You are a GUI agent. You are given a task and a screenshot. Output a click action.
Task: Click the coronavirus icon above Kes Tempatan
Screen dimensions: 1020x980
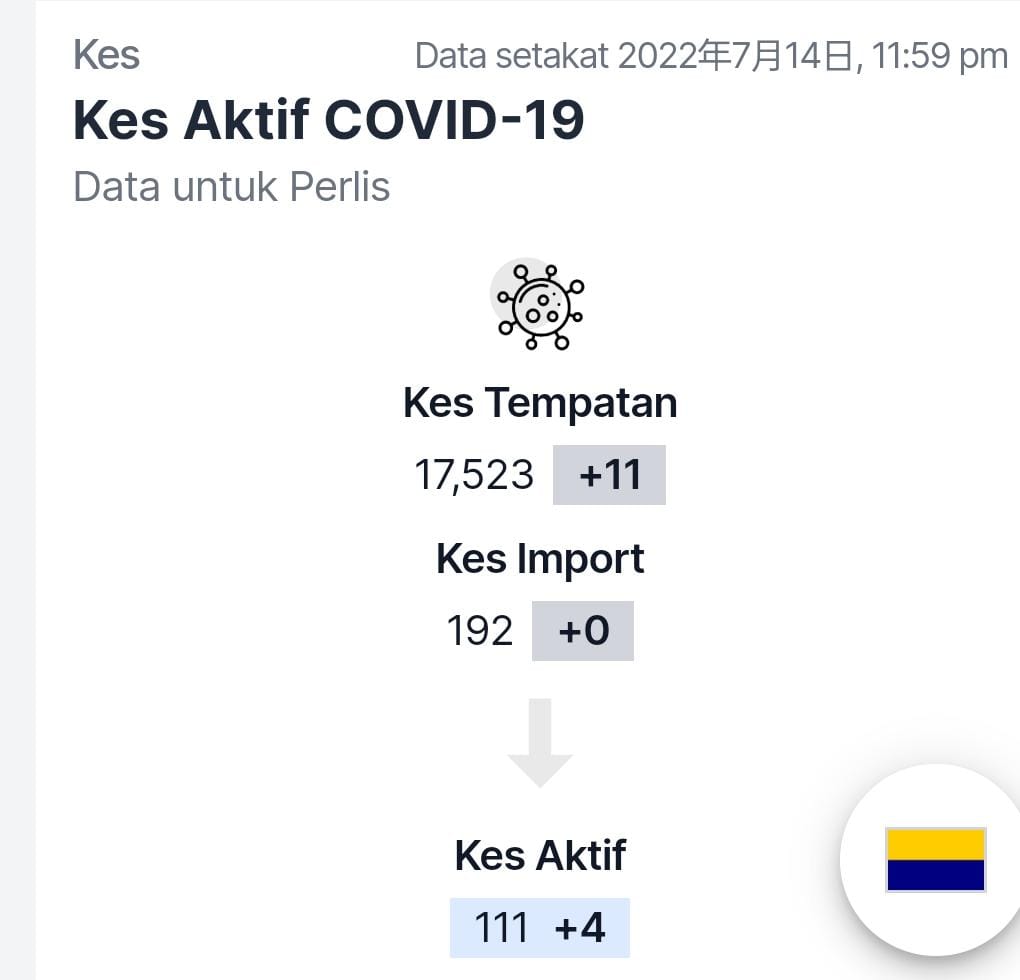[x=538, y=305]
